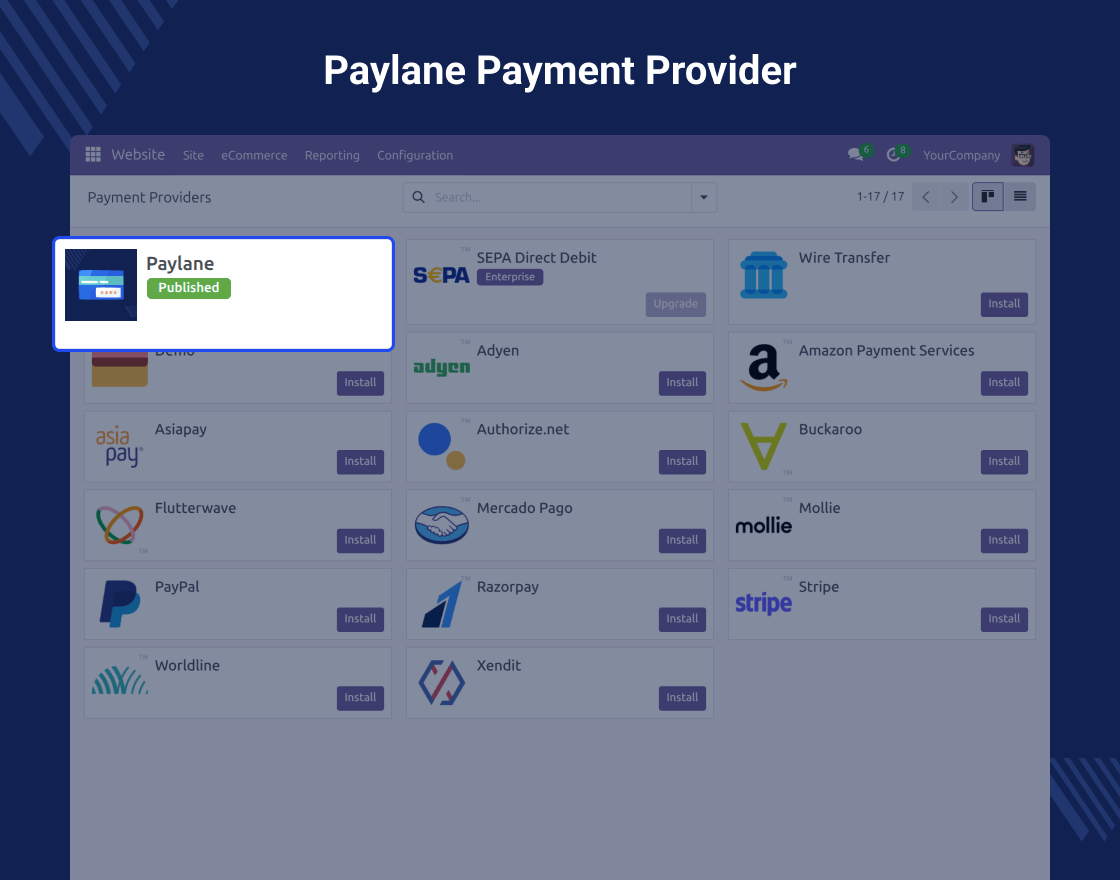Click the SEPA Direct Debit title

(x=536, y=258)
